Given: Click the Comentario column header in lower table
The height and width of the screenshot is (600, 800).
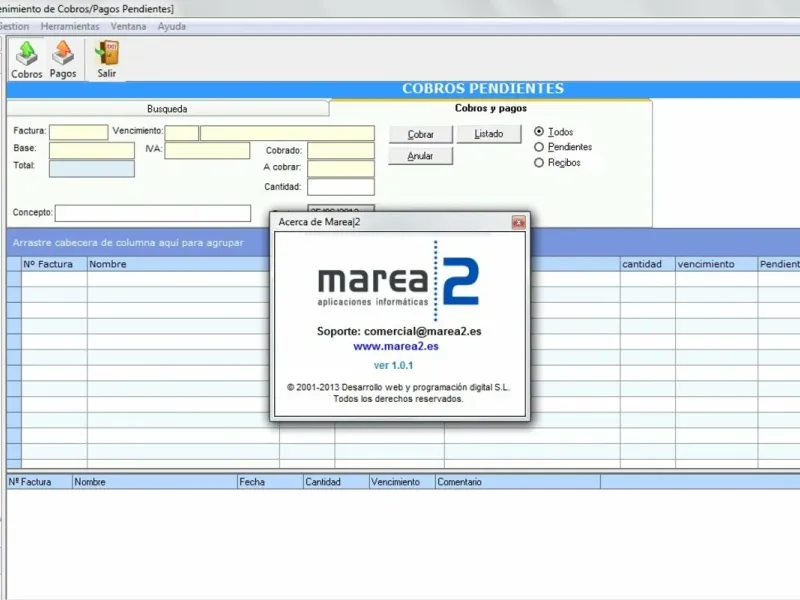Looking at the screenshot, I should click(x=518, y=482).
